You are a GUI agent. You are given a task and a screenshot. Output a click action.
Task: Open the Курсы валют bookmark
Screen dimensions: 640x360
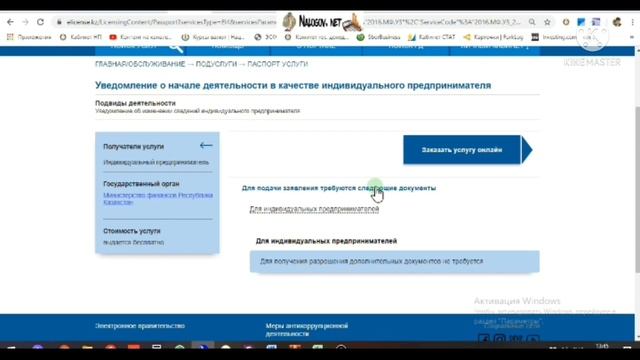(213, 37)
